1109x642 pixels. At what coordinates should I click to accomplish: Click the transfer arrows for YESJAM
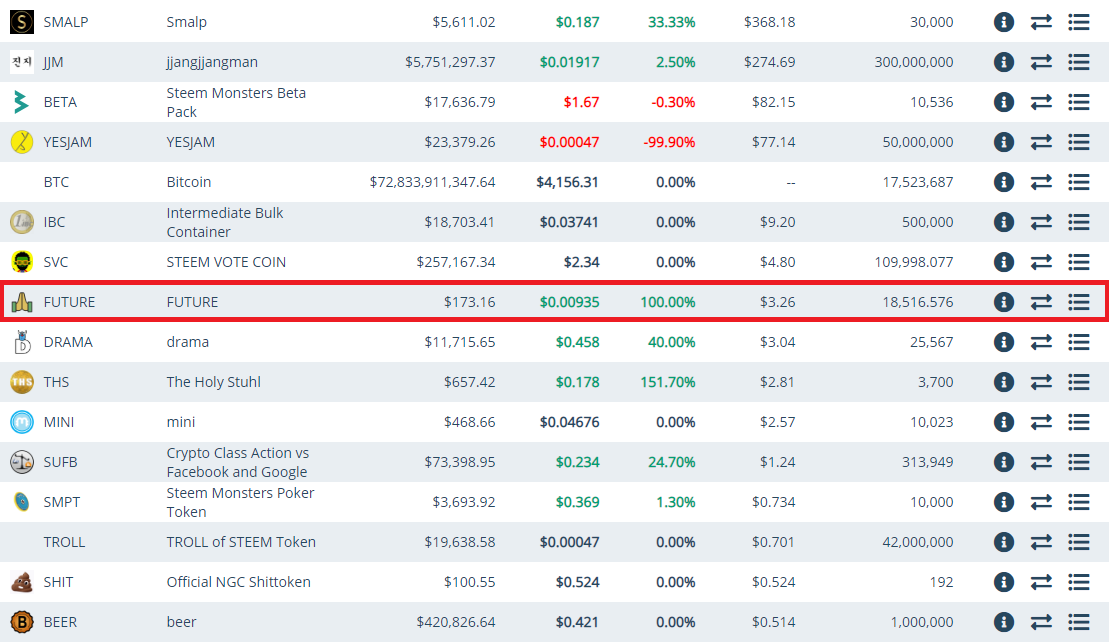pos(1040,142)
